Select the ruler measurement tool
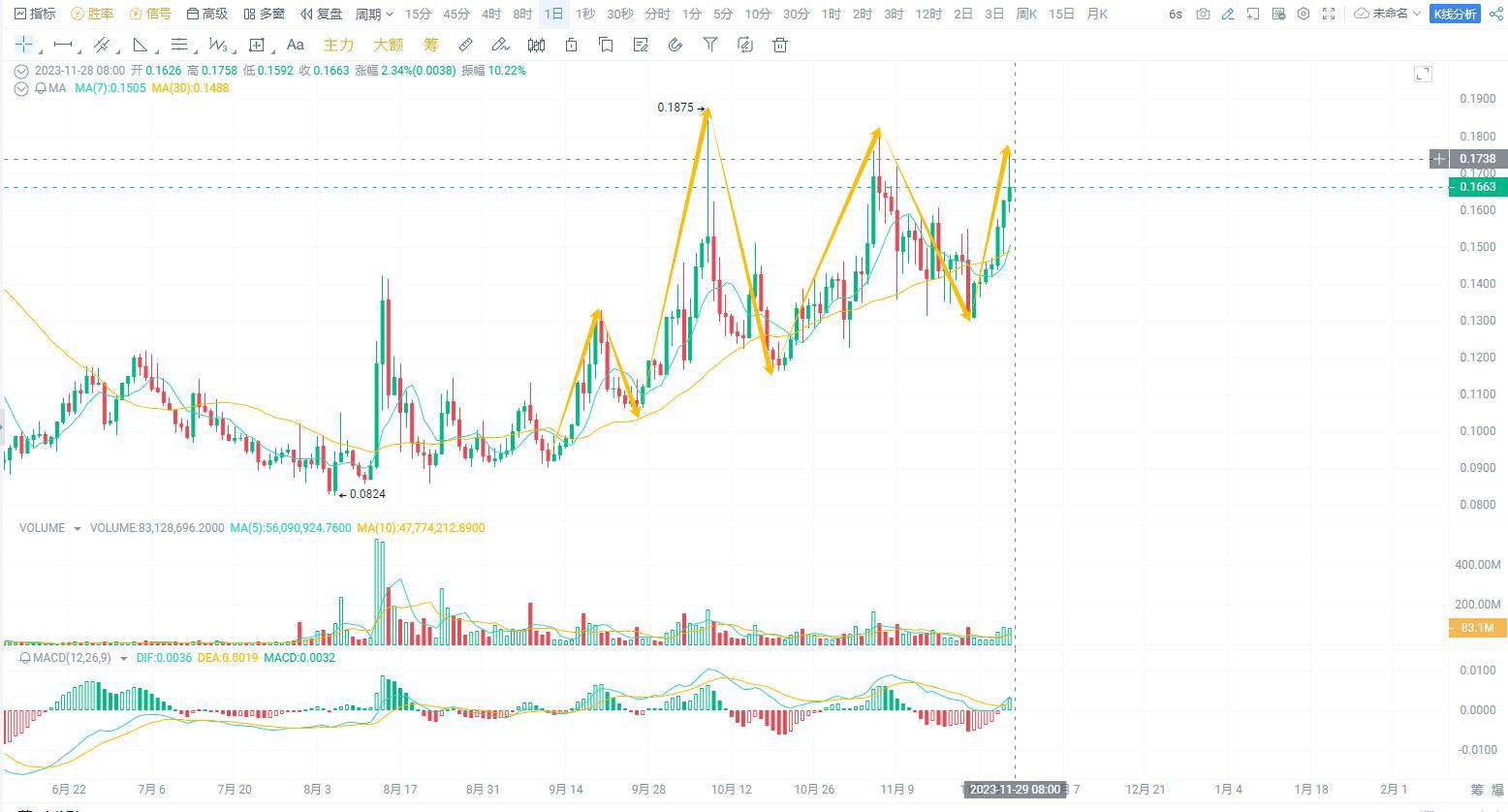Image resolution: width=1508 pixels, height=812 pixels. coord(465,45)
